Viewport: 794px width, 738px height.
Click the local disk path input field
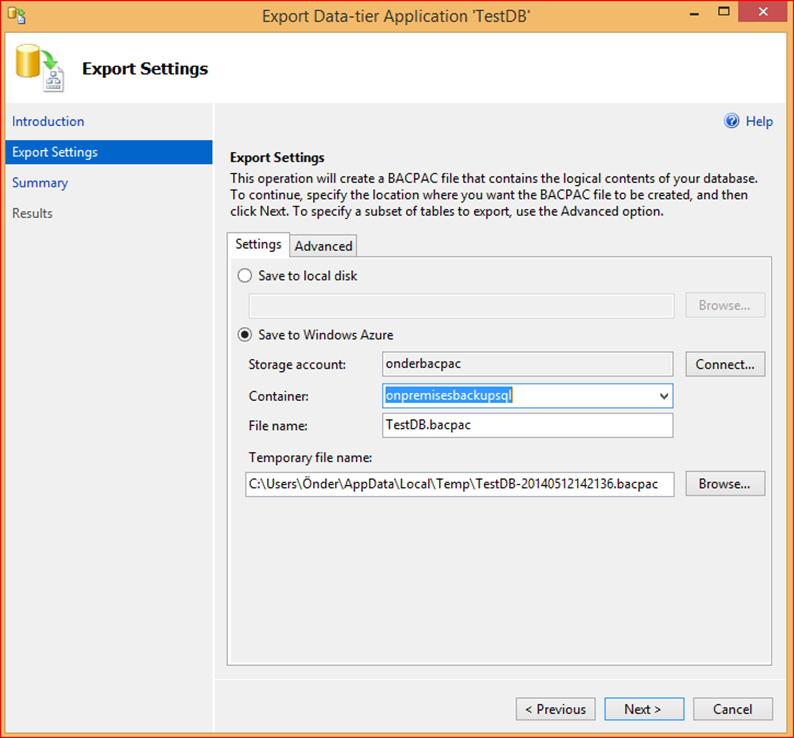(x=461, y=306)
